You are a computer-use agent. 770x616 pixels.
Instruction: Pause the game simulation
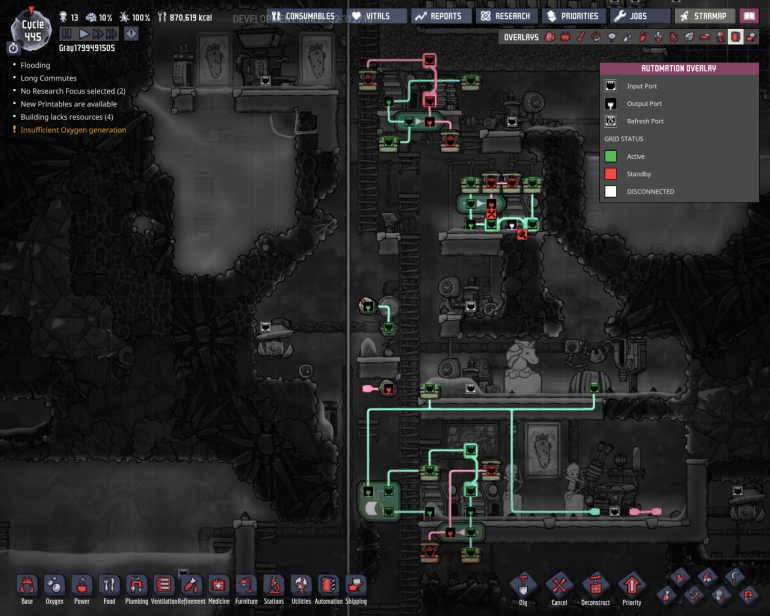coord(66,34)
